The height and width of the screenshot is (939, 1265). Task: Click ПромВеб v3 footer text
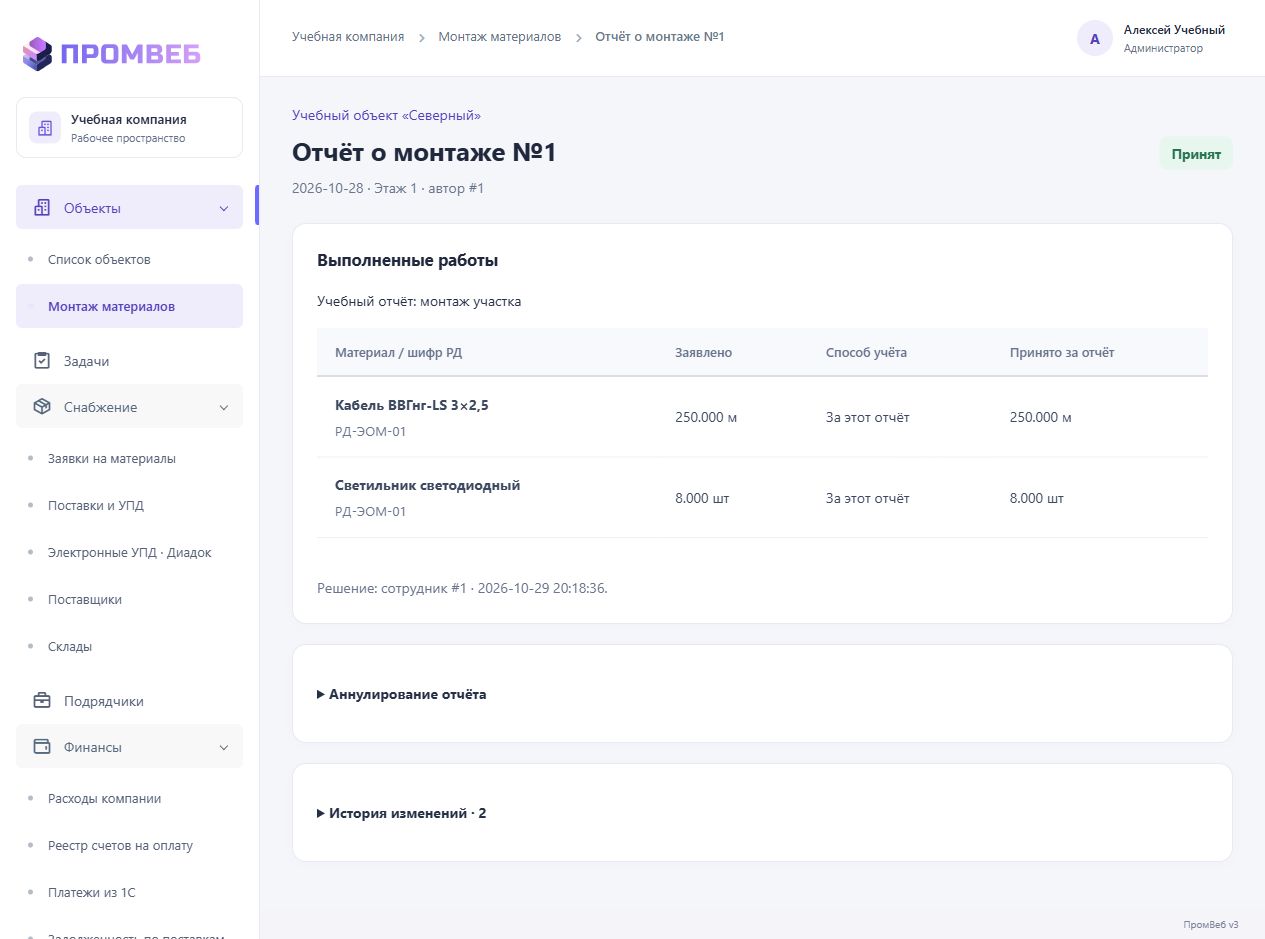click(1211, 924)
